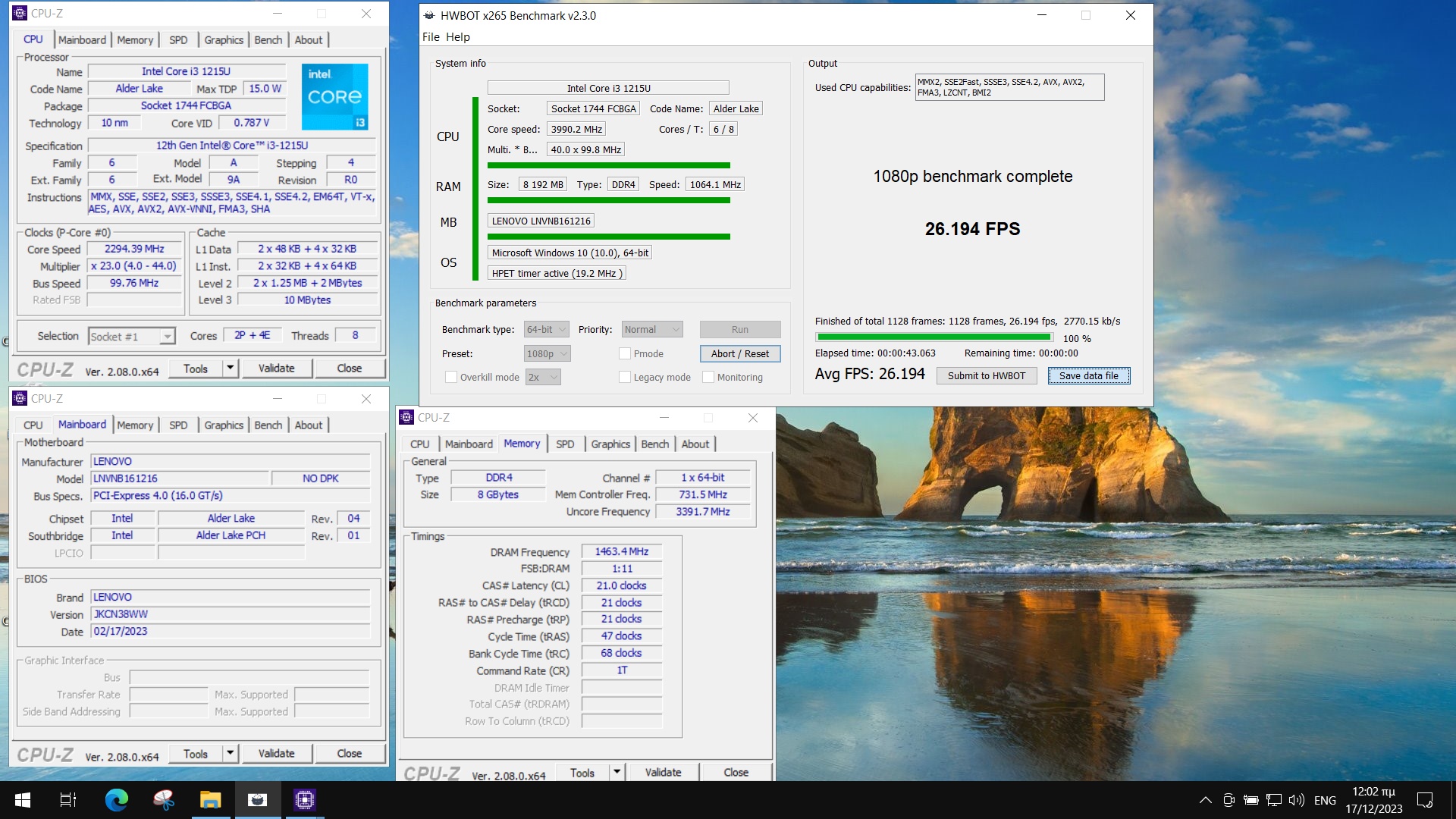Click the Memory CPU-Z window title icon
Viewport: 1456px width, 819px height.
tap(406, 418)
